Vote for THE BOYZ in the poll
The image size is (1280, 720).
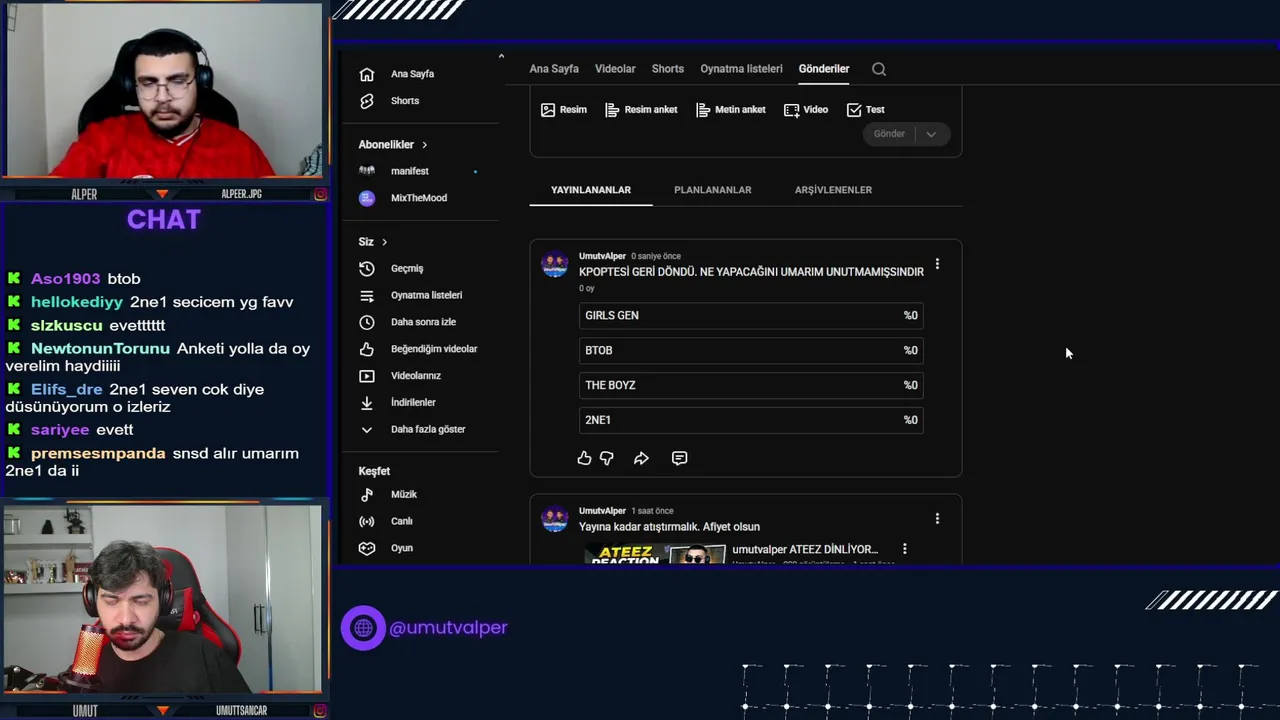[x=751, y=385]
